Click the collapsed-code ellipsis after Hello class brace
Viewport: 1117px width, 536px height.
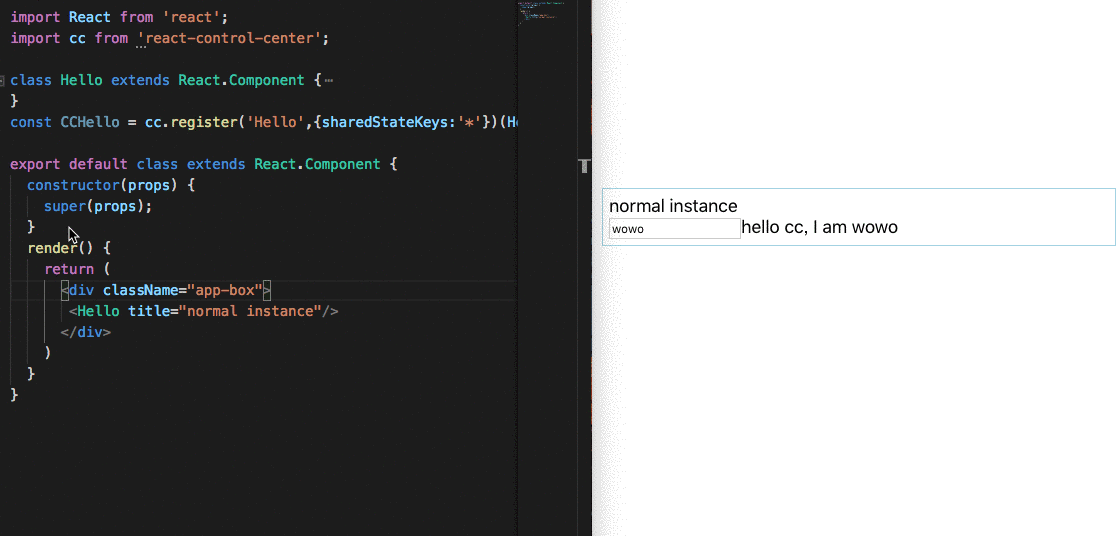tap(328, 81)
